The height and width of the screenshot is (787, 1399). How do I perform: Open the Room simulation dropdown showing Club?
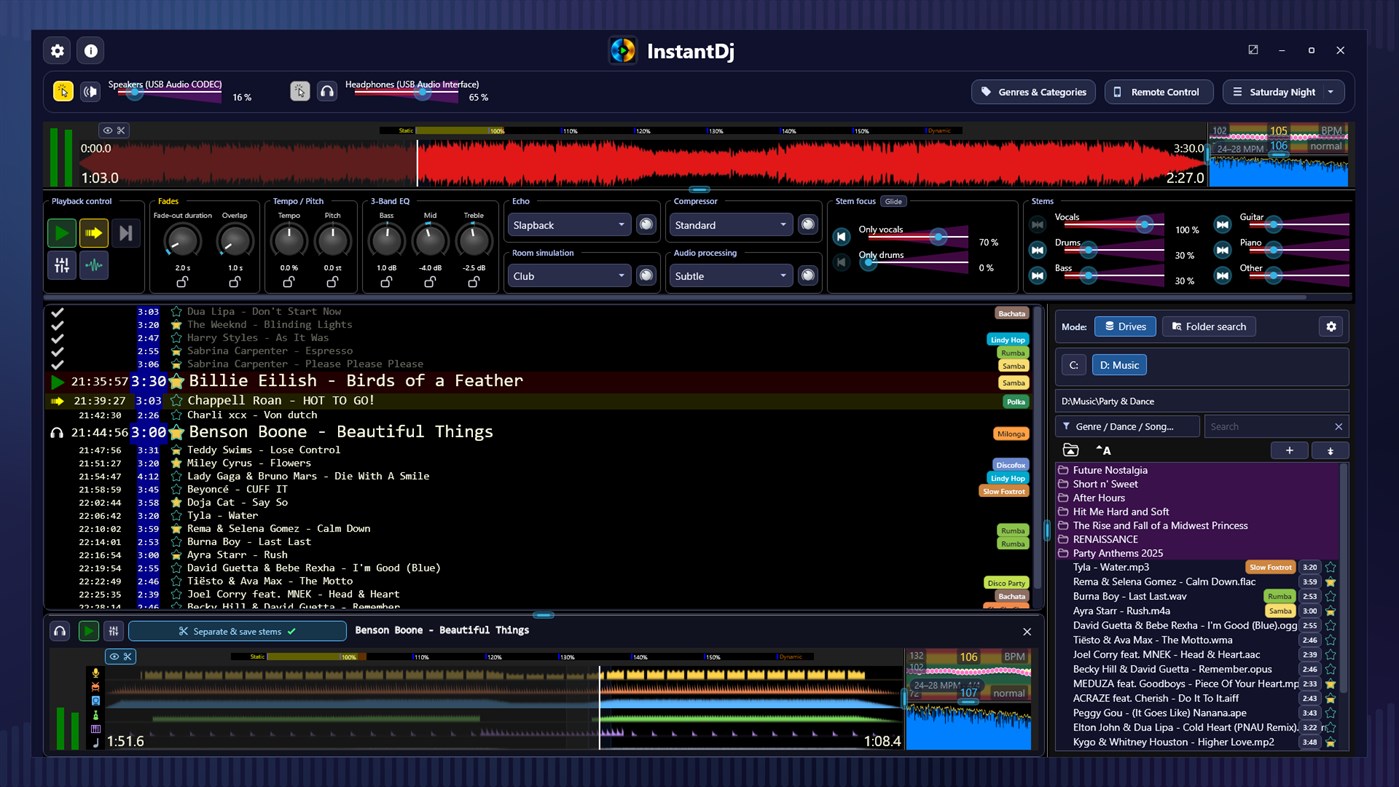pyautogui.click(x=568, y=276)
